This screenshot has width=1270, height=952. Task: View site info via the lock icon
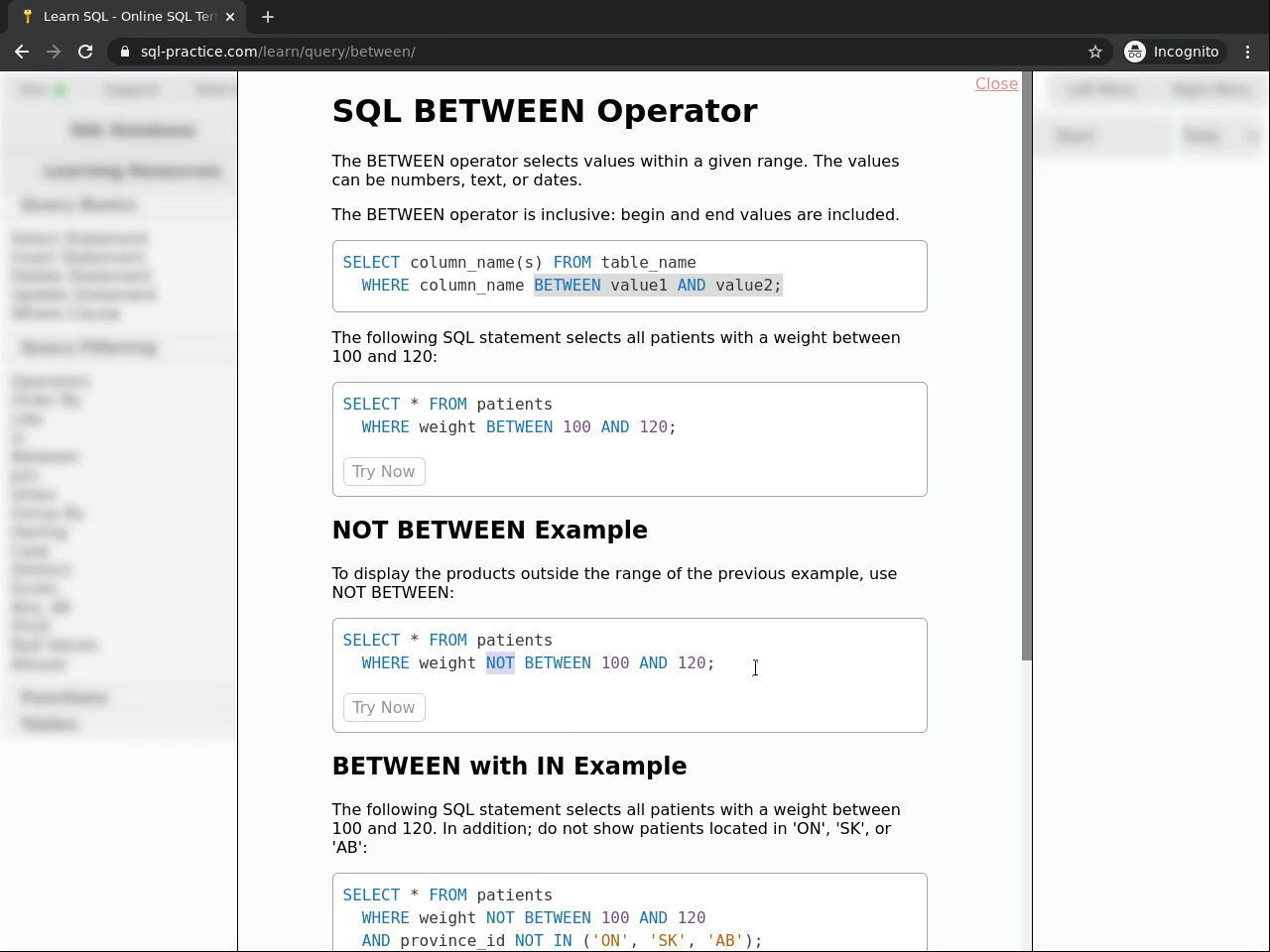125,52
